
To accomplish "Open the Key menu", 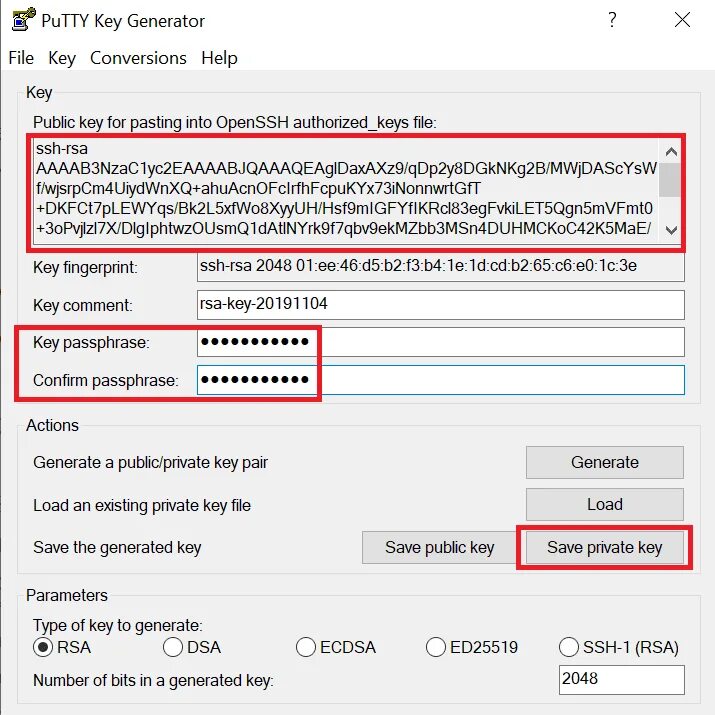I will 62,58.
